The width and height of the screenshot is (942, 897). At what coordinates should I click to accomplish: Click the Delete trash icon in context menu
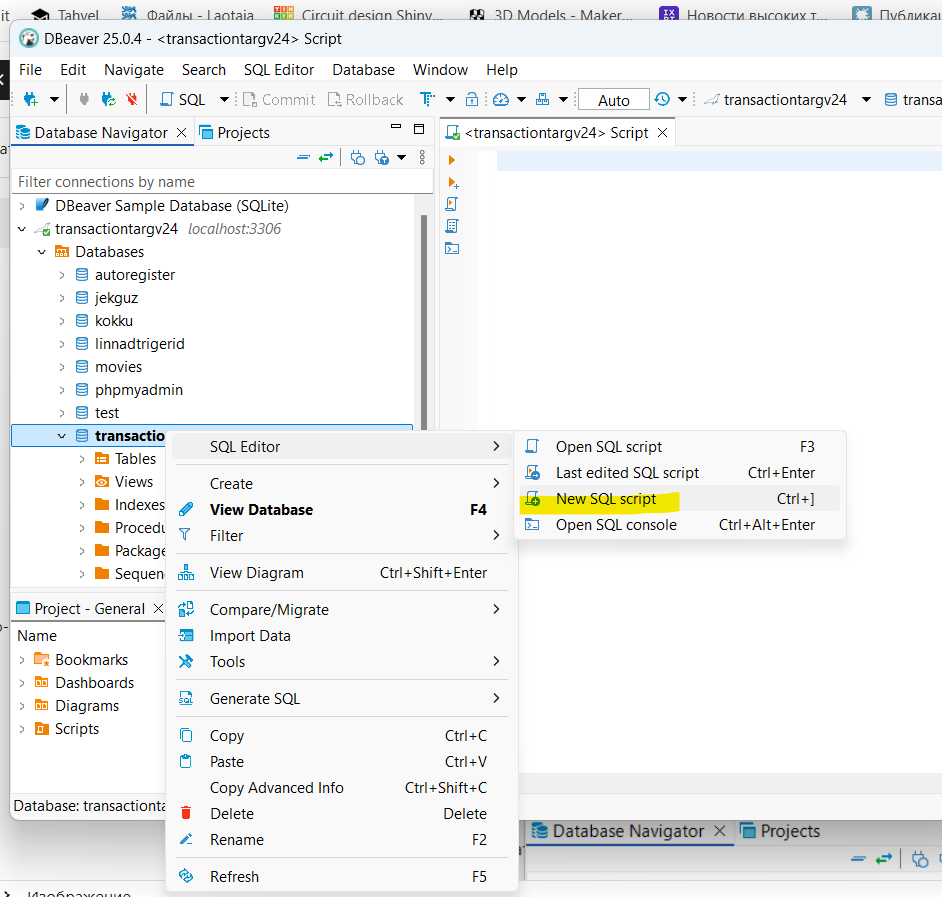(186, 813)
